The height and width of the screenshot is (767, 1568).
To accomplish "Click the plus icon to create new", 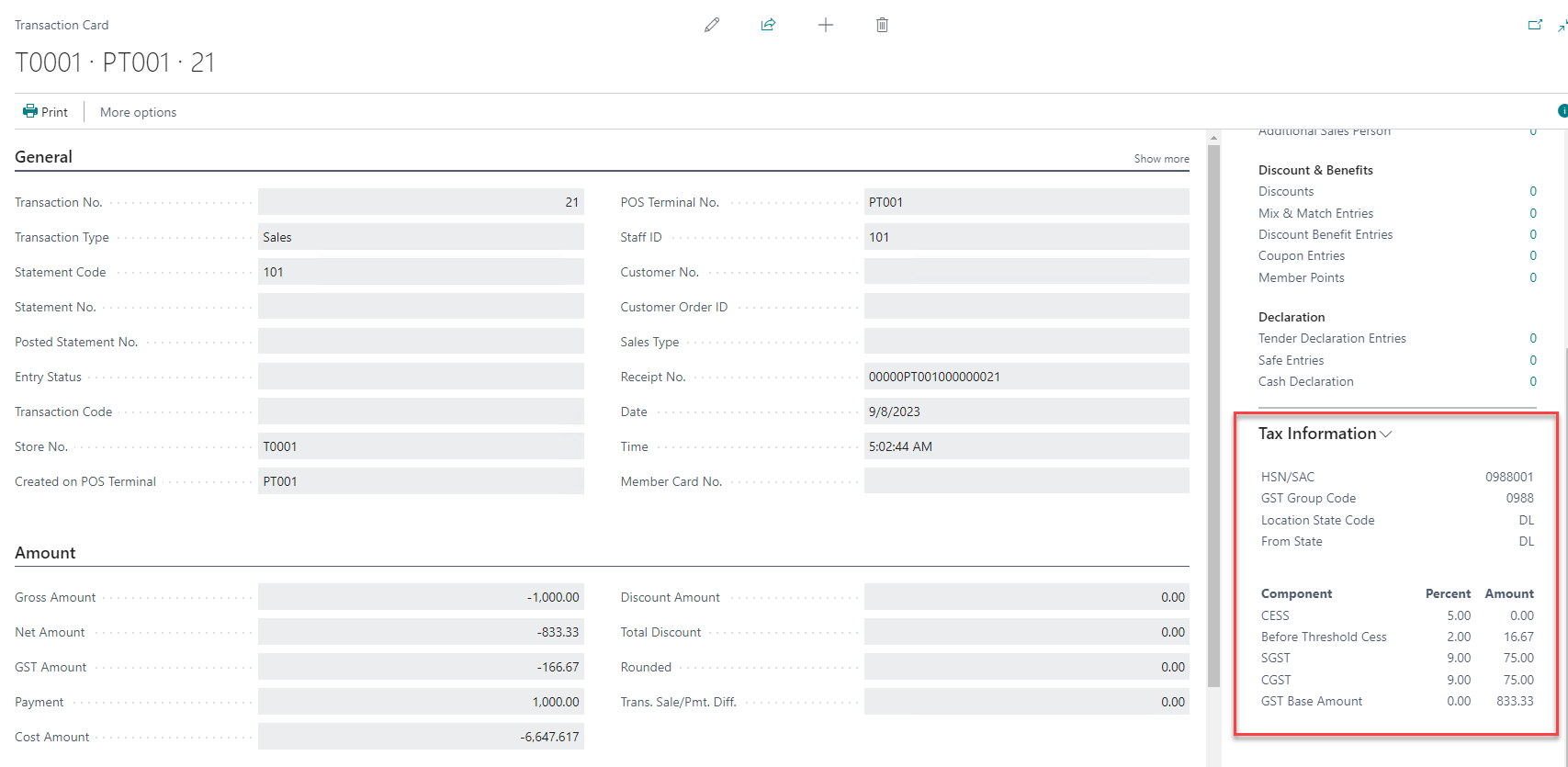I will 826,25.
